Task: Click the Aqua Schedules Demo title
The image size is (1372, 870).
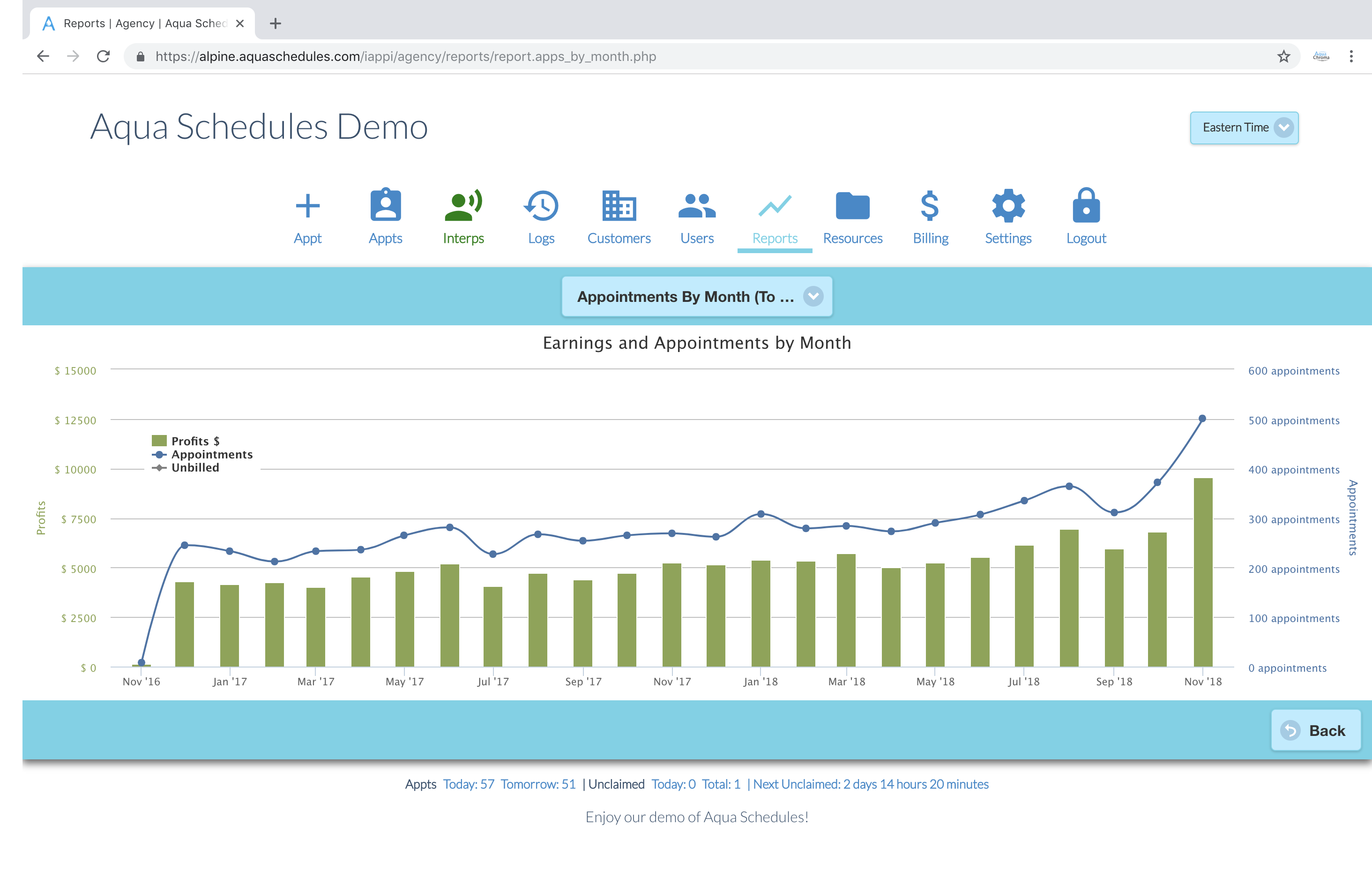Action: click(x=259, y=126)
